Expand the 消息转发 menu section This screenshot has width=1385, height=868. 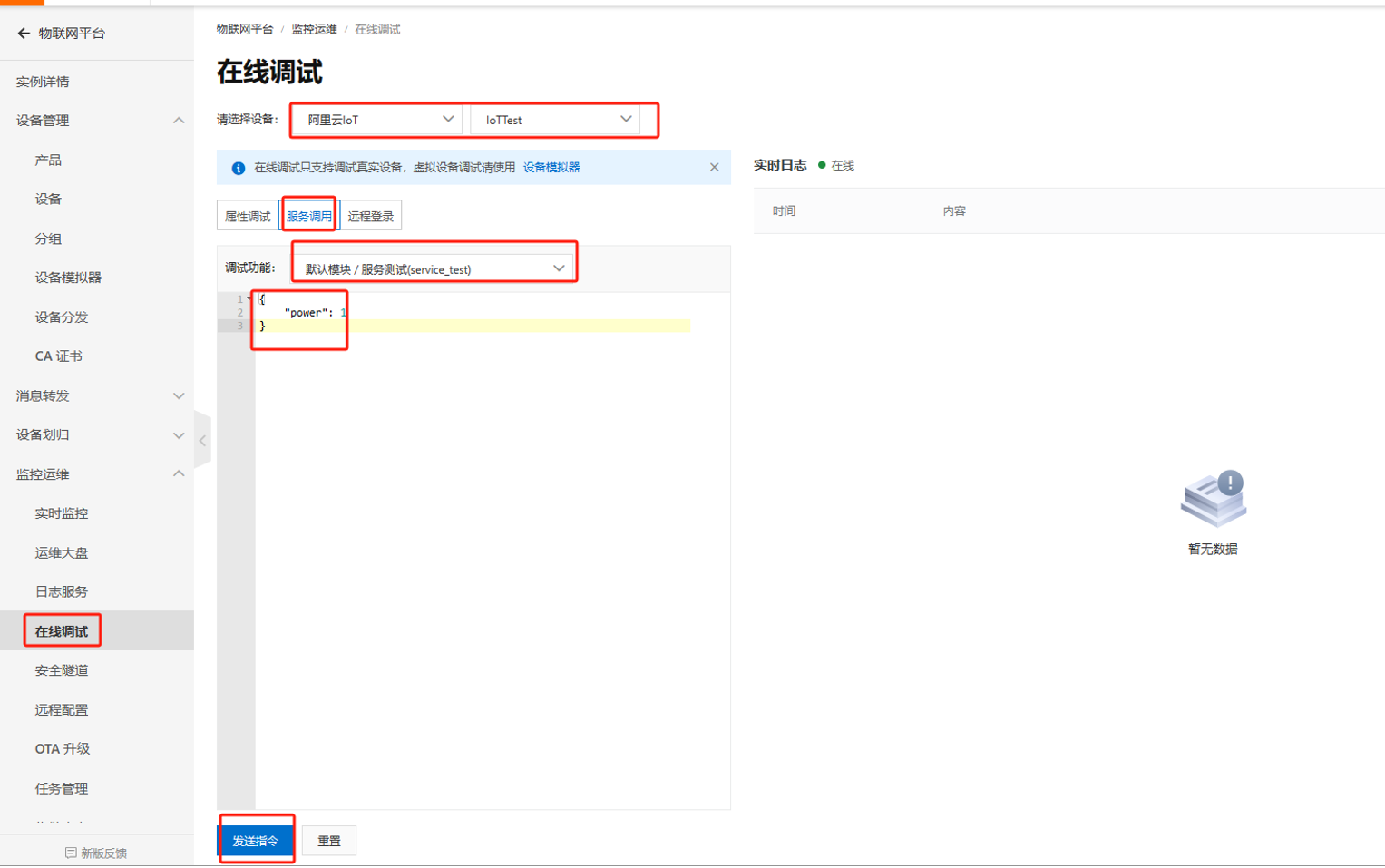point(179,395)
